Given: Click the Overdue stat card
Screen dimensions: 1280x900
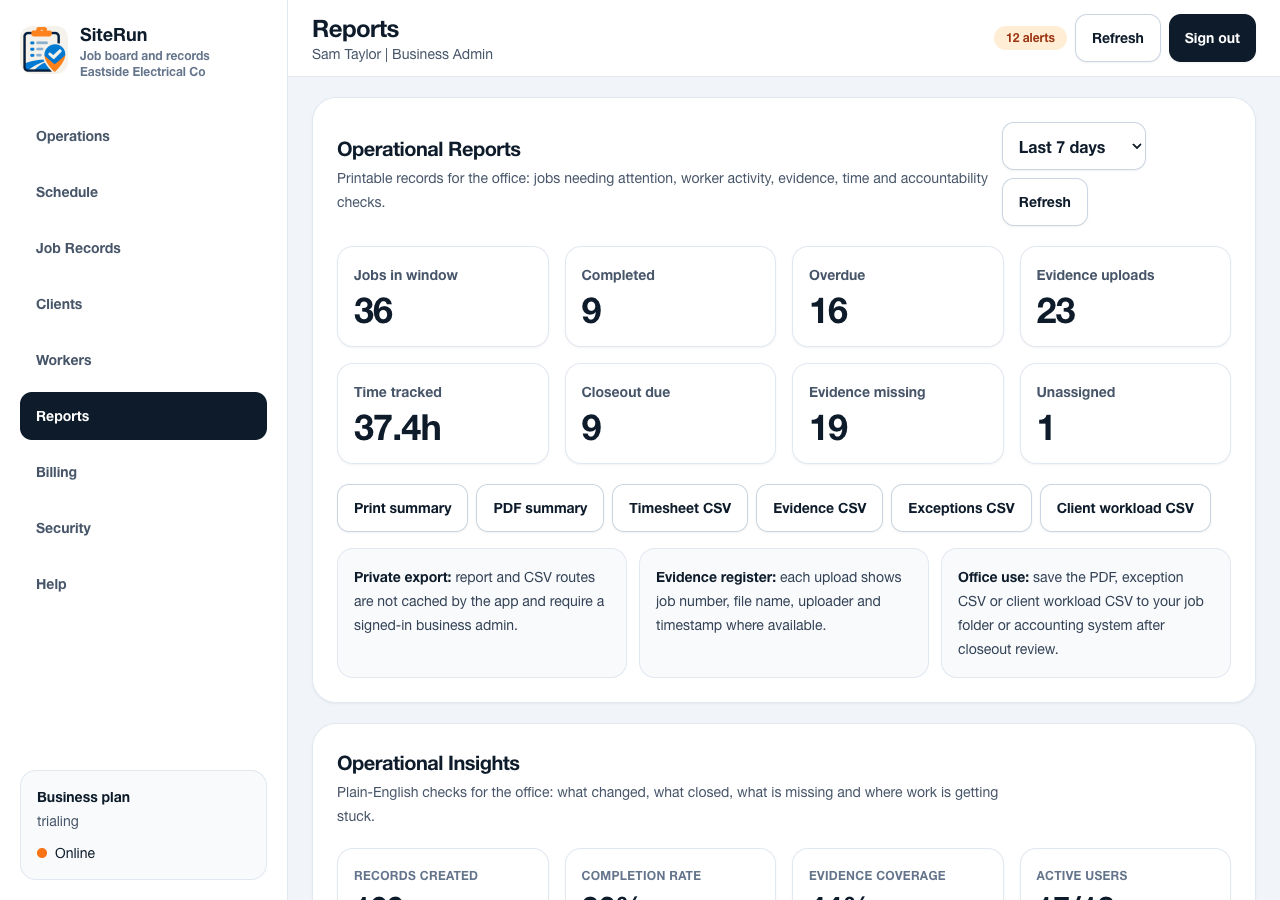Looking at the screenshot, I should [898, 297].
